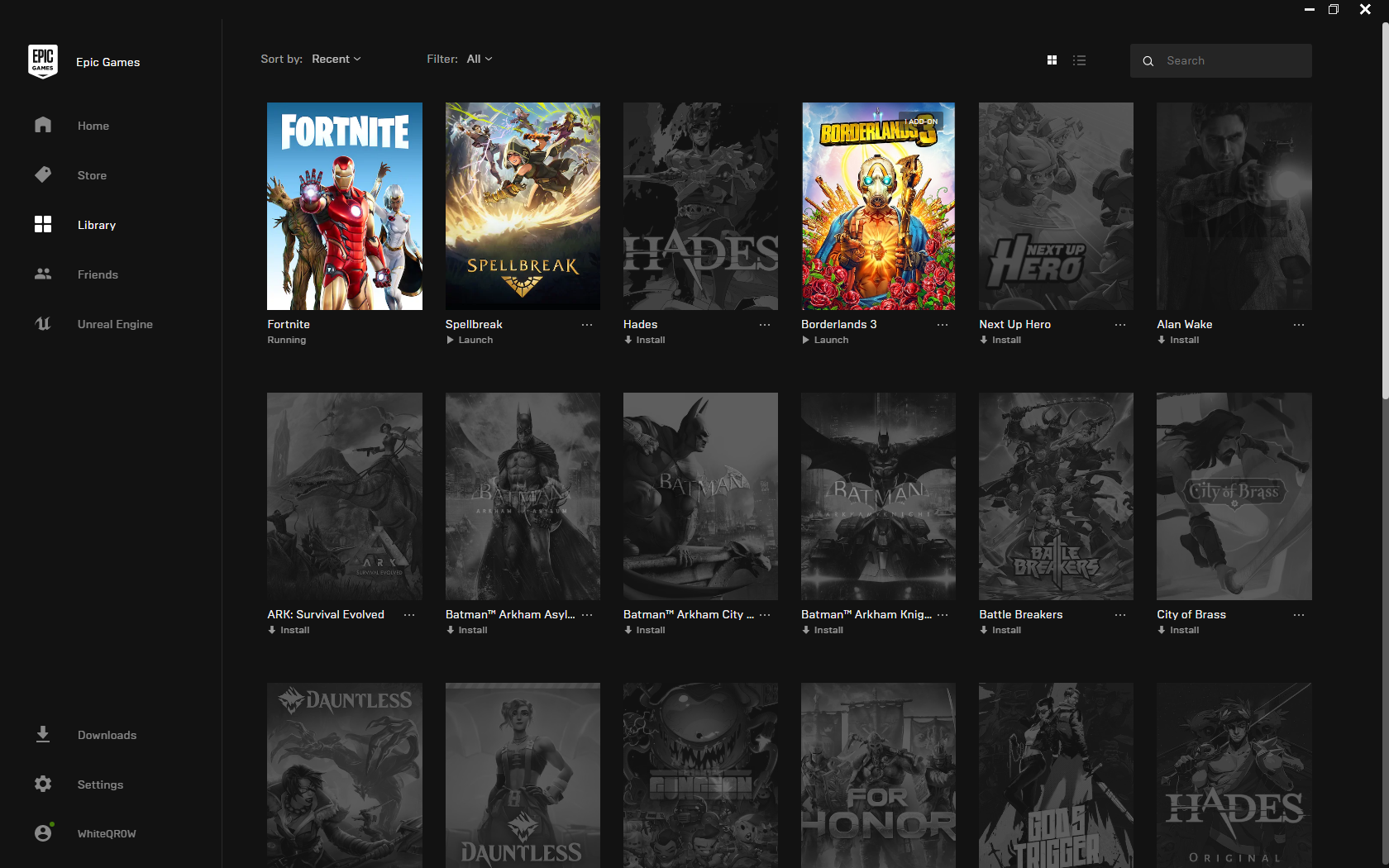Install Batman Arkham Asylum
This screenshot has width=1389, height=868.
tap(467, 630)
